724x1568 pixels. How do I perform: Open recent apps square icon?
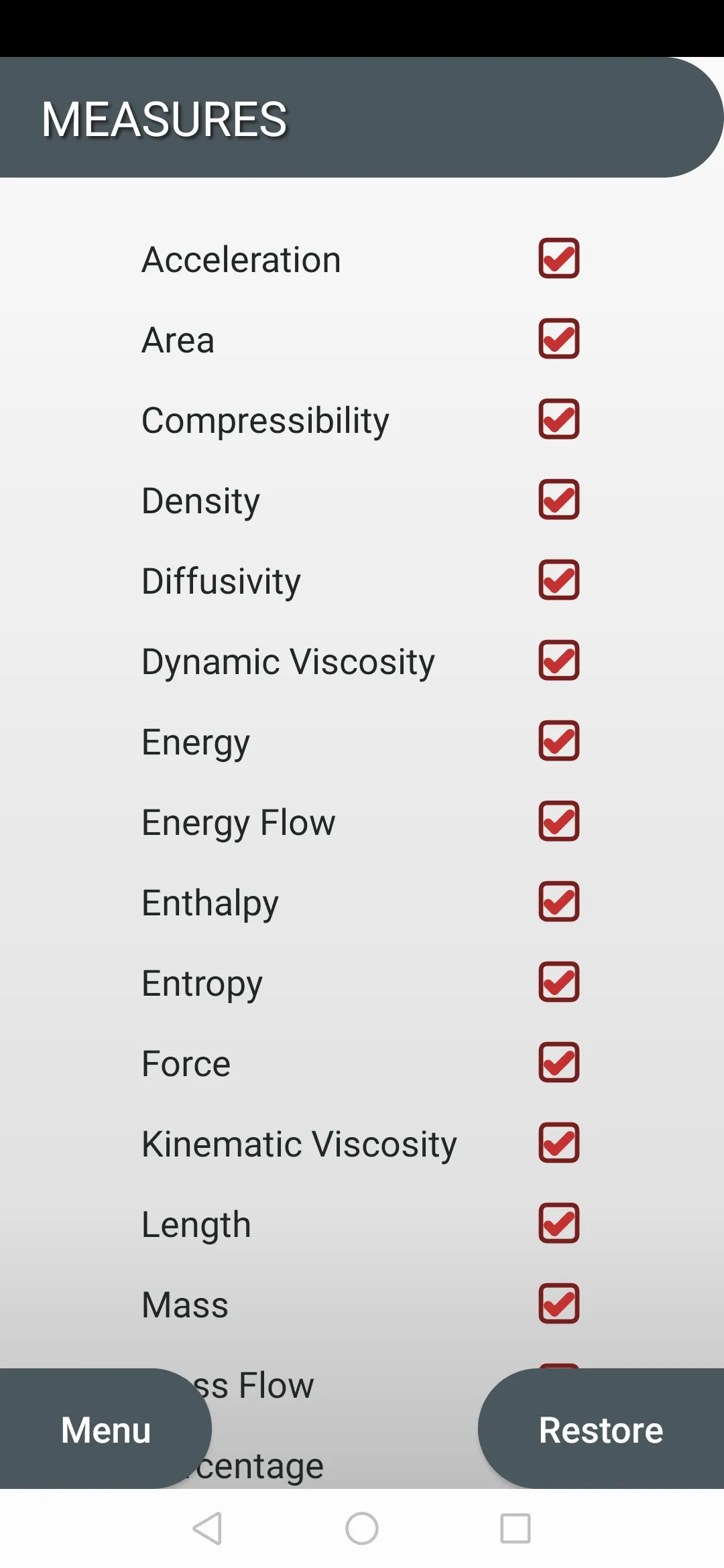[516, 1528]
